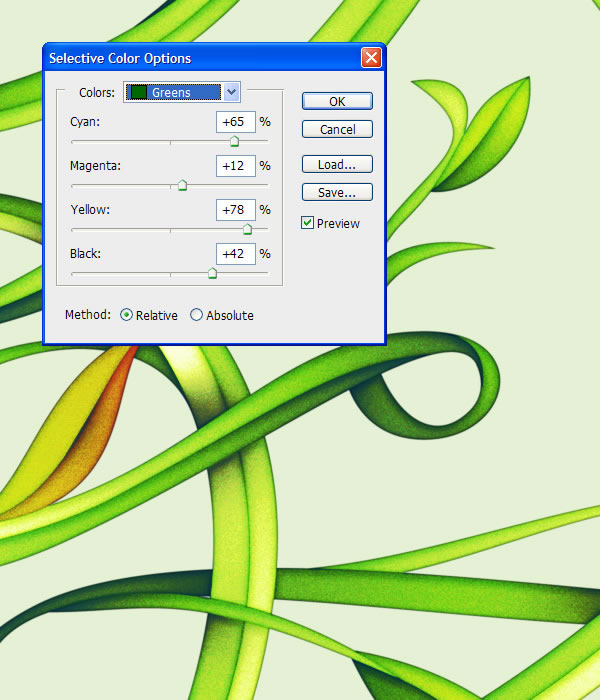Click the Cyan slider handle
The width and height of the screenshot is (600, 700).
[234, 141]
